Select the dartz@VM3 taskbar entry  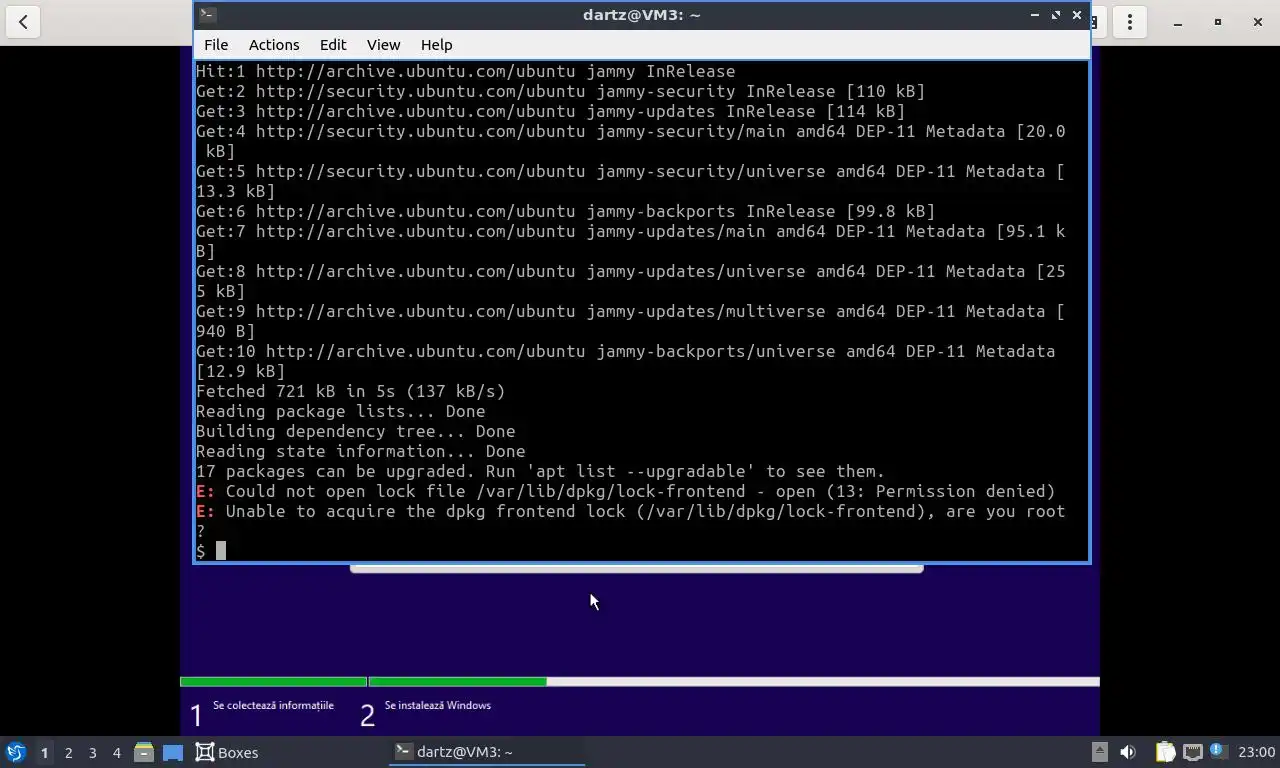pos(486,752)
